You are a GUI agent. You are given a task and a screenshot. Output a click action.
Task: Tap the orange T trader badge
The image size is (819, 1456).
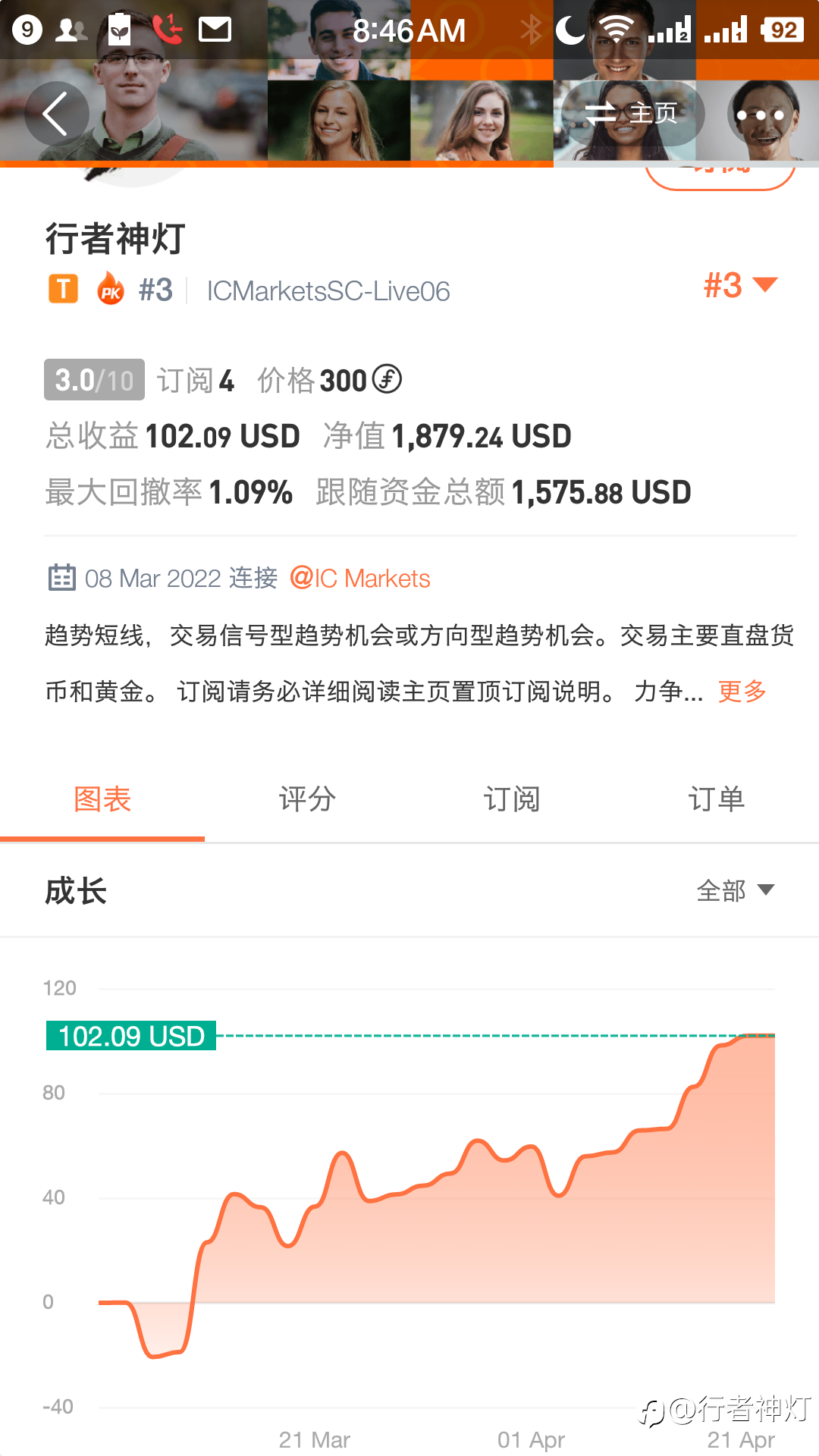(64, 289)
